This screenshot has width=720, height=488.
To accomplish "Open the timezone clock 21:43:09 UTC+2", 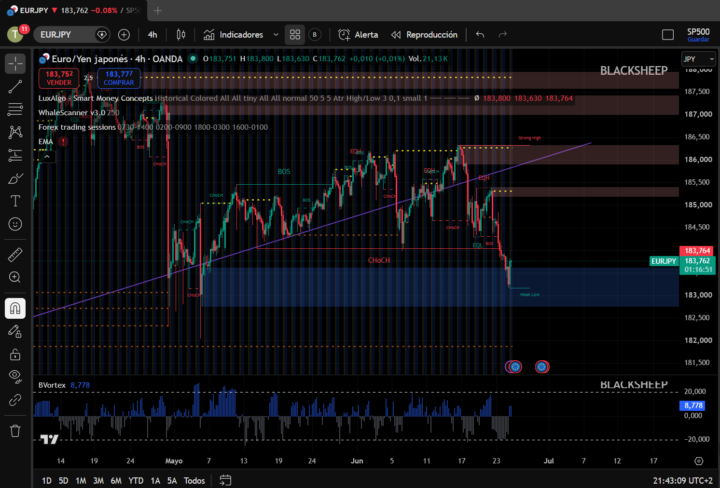I will 684,481.
